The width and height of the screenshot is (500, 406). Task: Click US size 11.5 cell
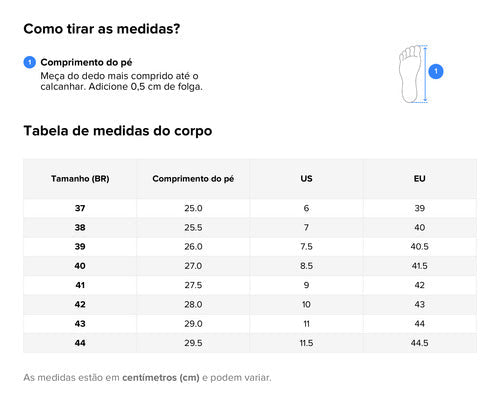point(306,343)
